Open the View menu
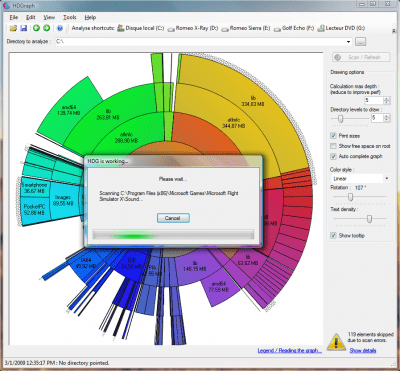This screenshot has height=371, width=400. pos(49,17)
